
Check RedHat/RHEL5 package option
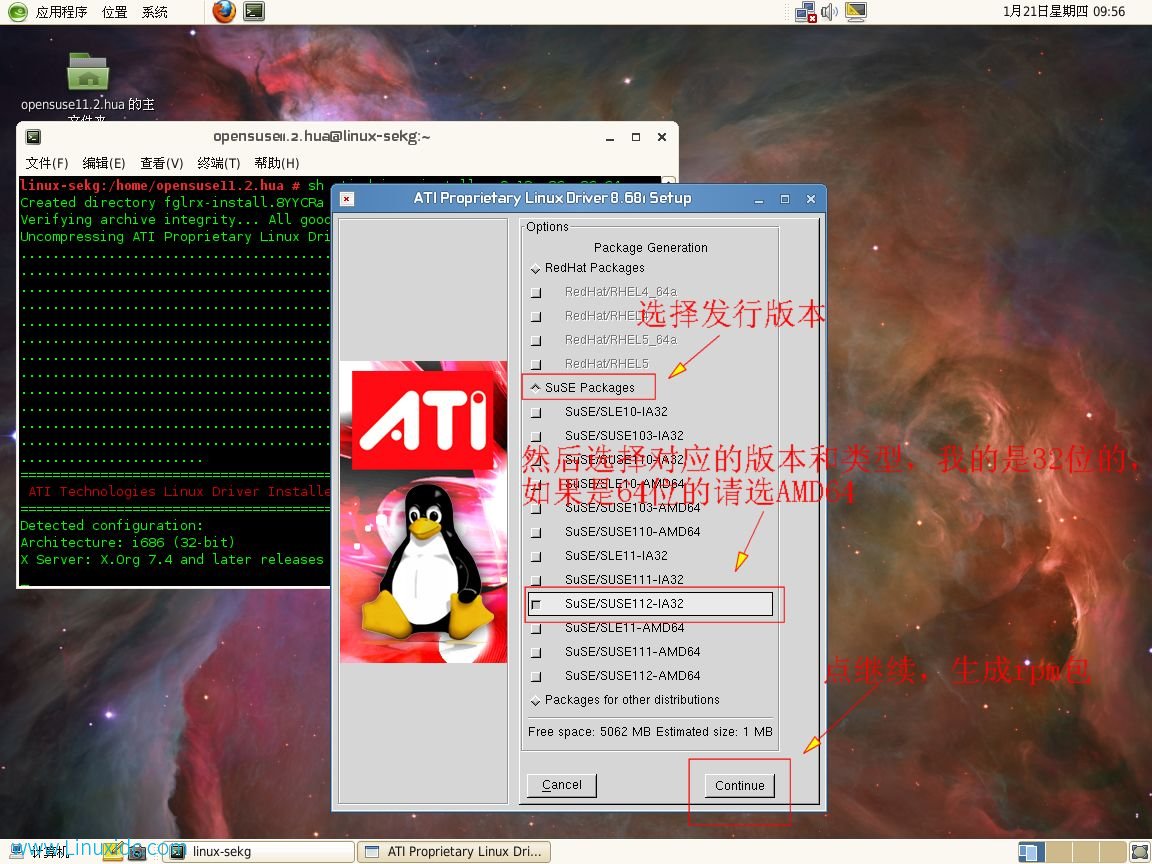pos(536,364)
